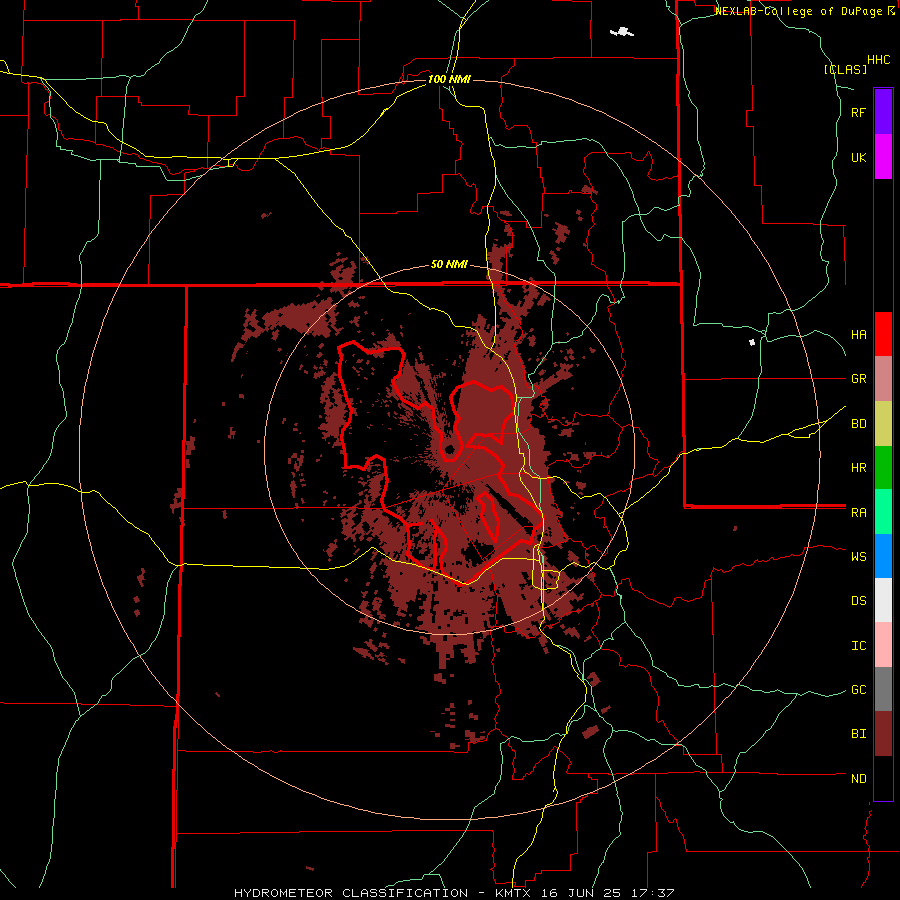Image resolution: width=900 pixels, height=900 pixels.
Task: Click the DS white legend swatch
Action: [883, 600]
